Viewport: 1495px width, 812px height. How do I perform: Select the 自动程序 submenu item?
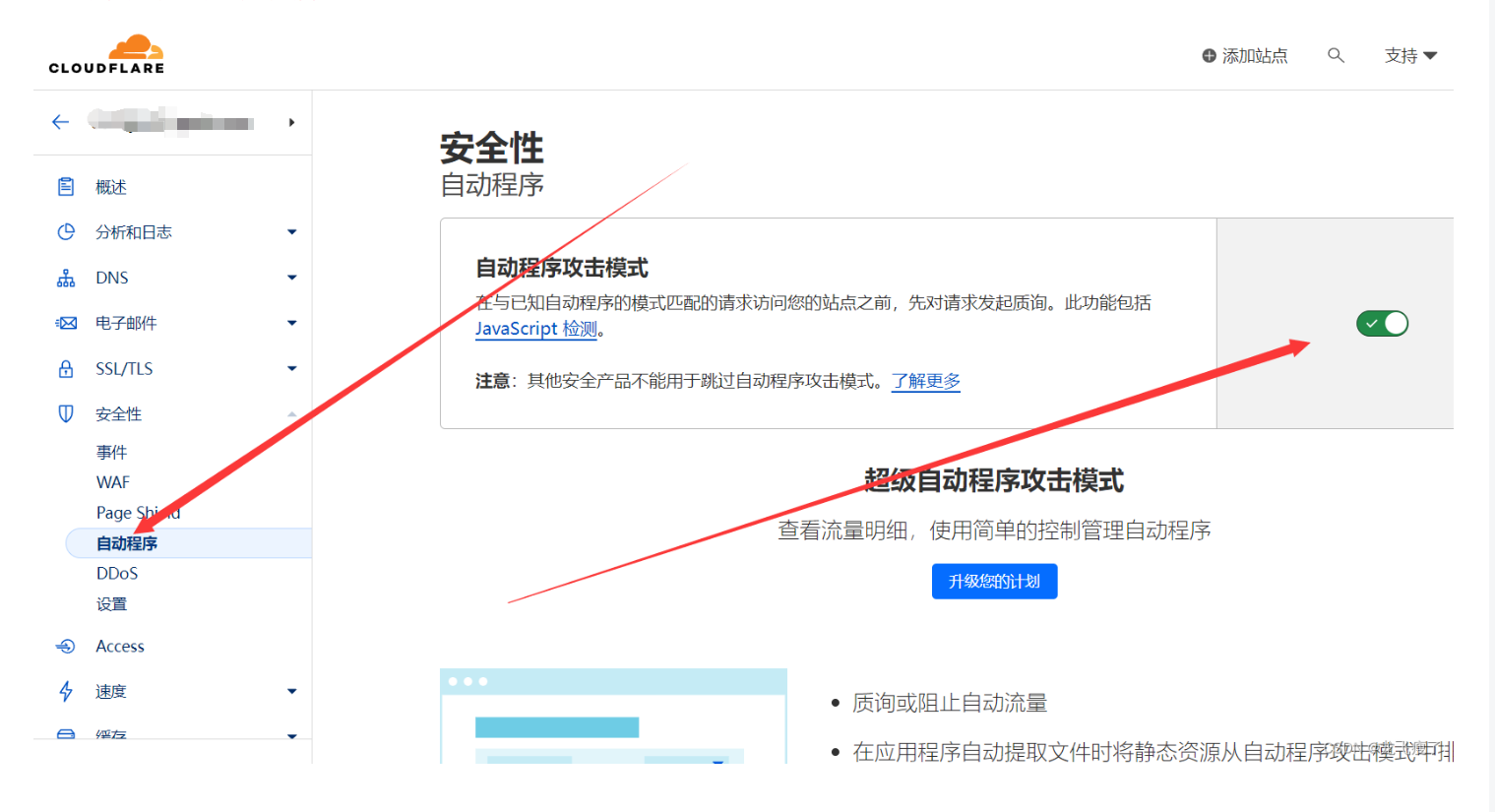(189, 543)
